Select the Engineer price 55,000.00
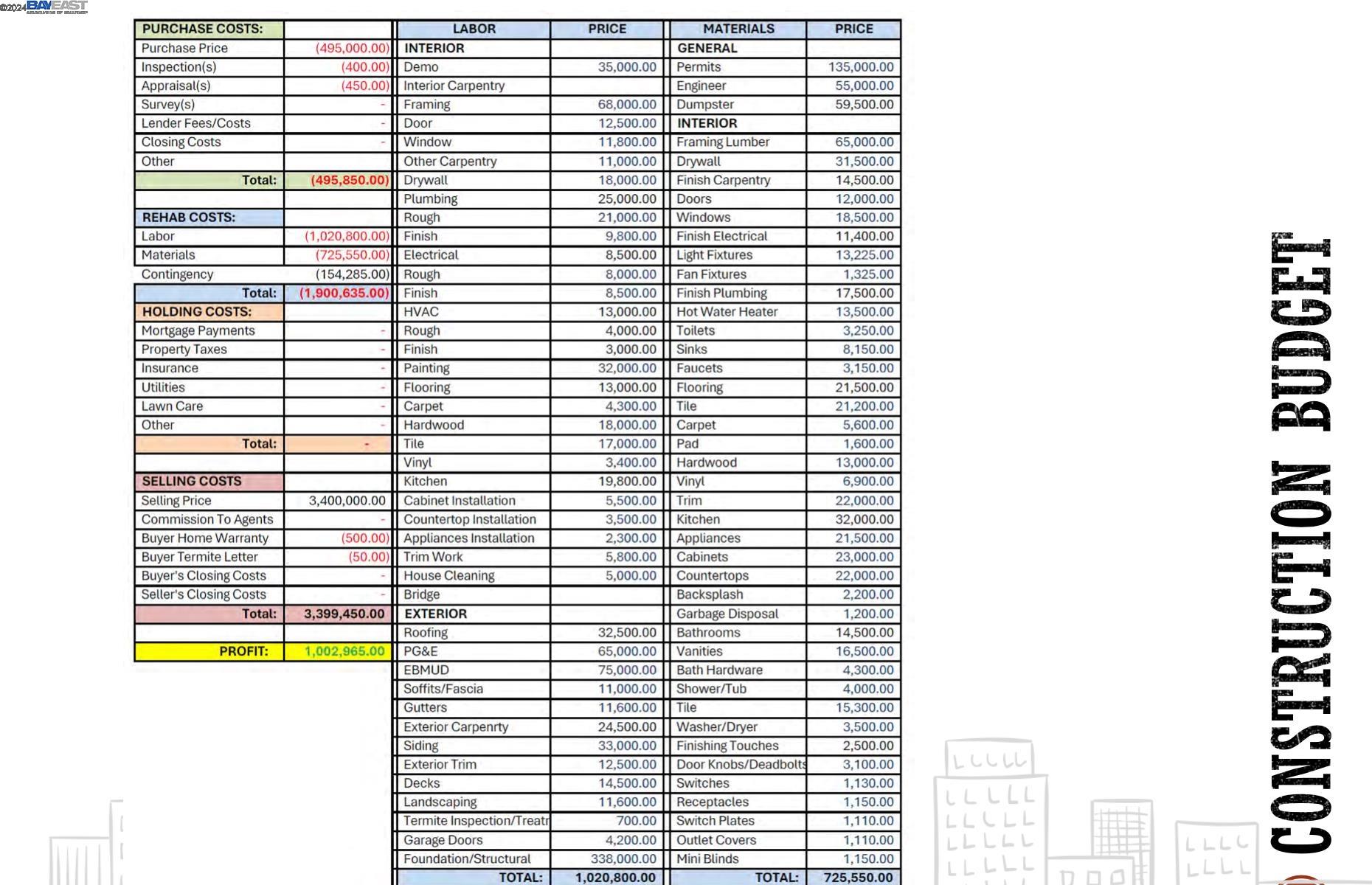 click(864, 86)
